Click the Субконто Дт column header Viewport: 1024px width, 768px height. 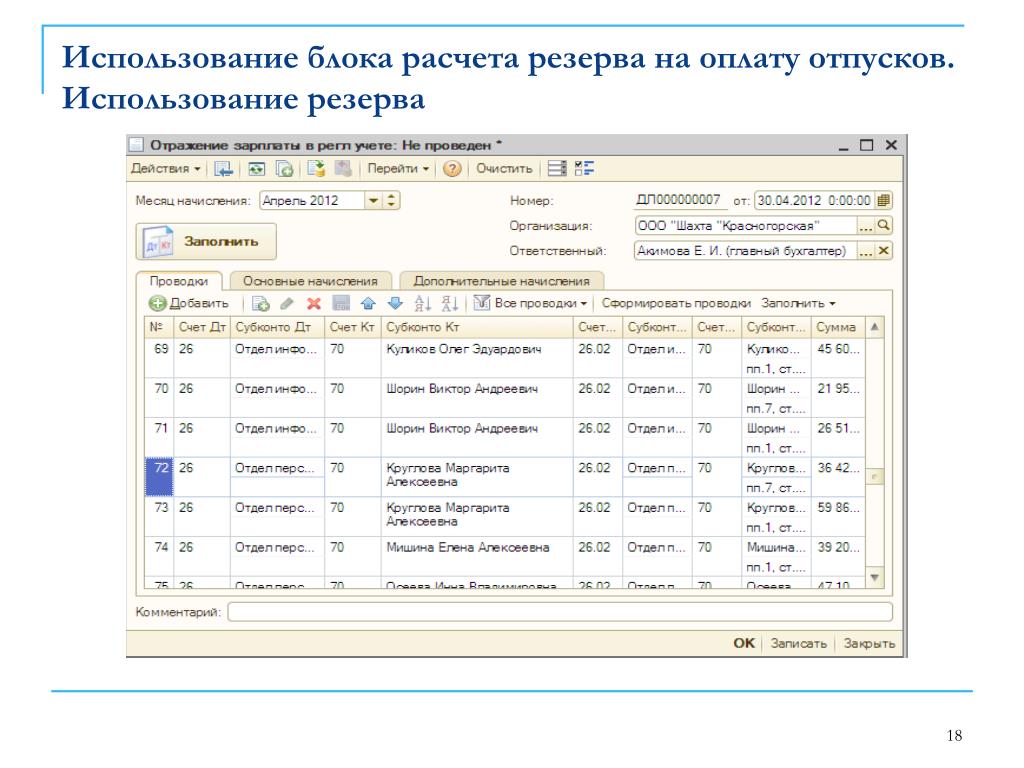(x=277, y=327)
